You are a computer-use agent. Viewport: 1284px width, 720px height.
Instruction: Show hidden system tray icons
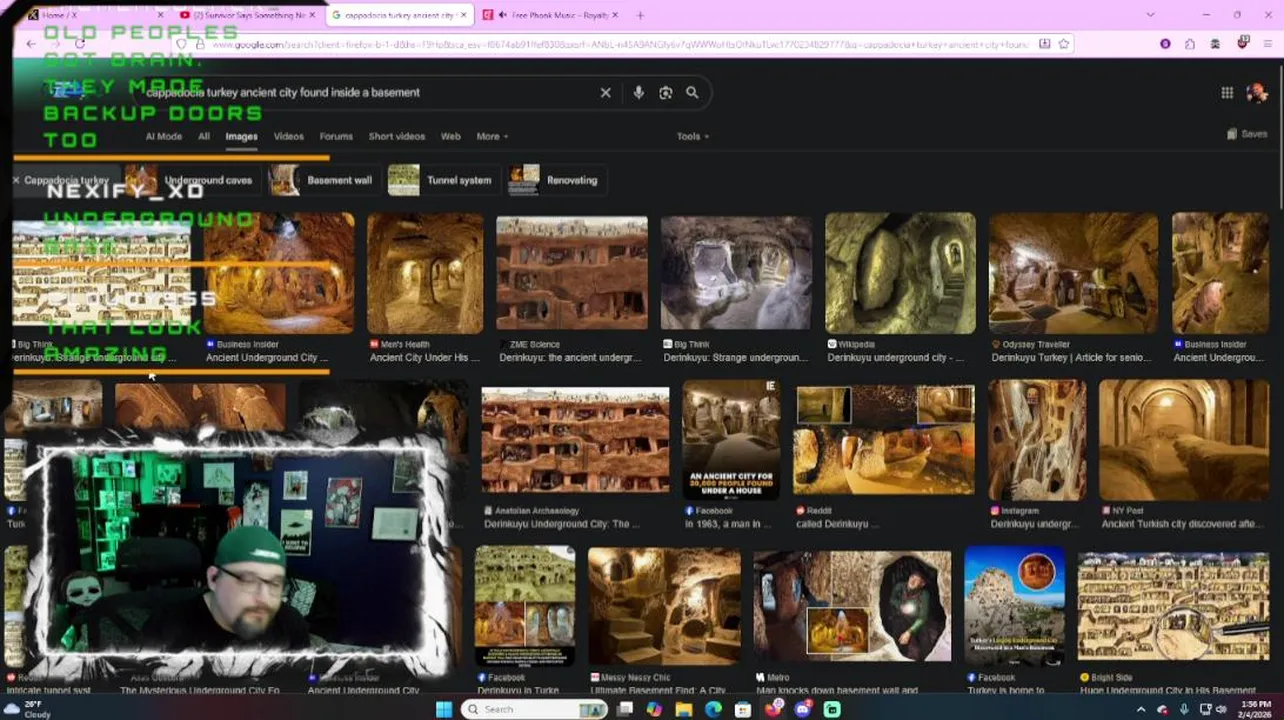pos(1141,709)
